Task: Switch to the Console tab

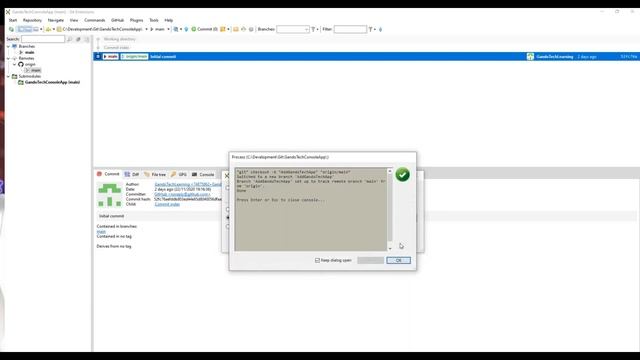Action: pyautogui.click(x=203, y=174)
